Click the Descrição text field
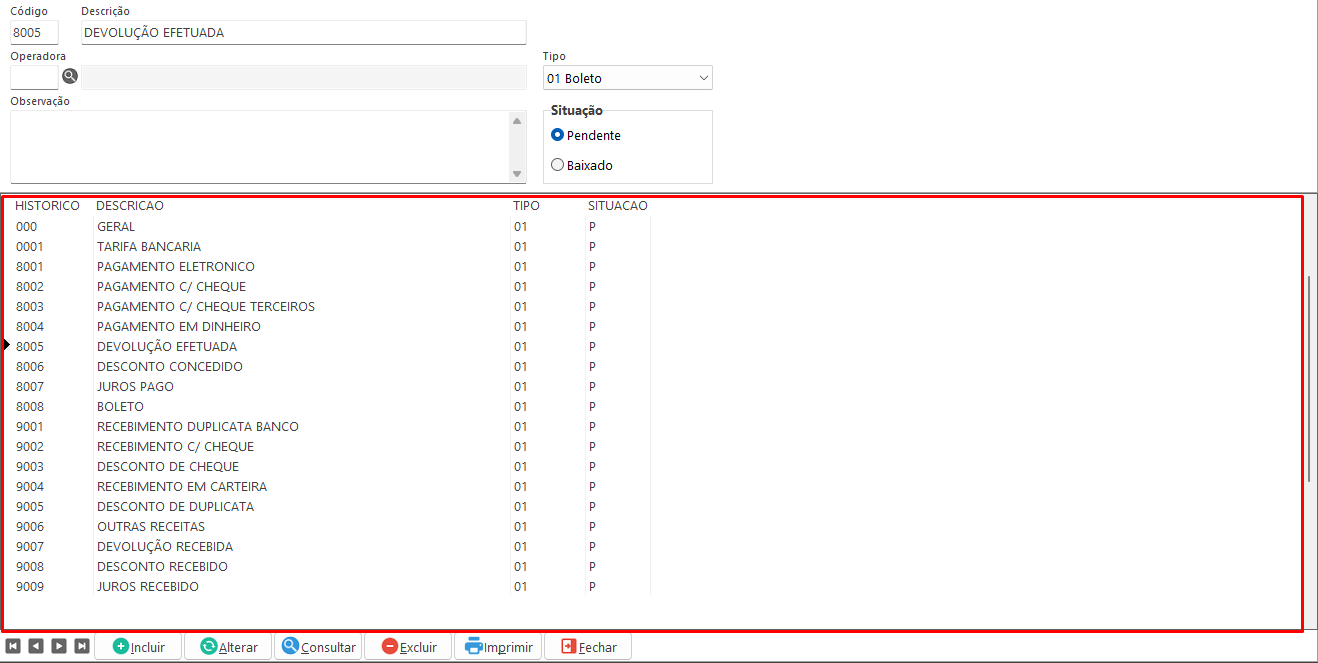Screen dimensions: 1318x663 click(303, 33)
